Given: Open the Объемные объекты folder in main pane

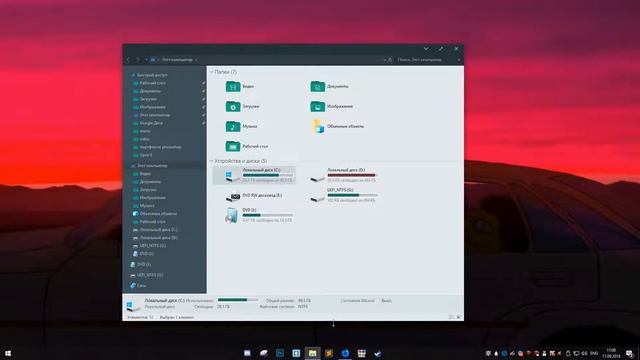Looking at the screenshot, I should point(337,127).
